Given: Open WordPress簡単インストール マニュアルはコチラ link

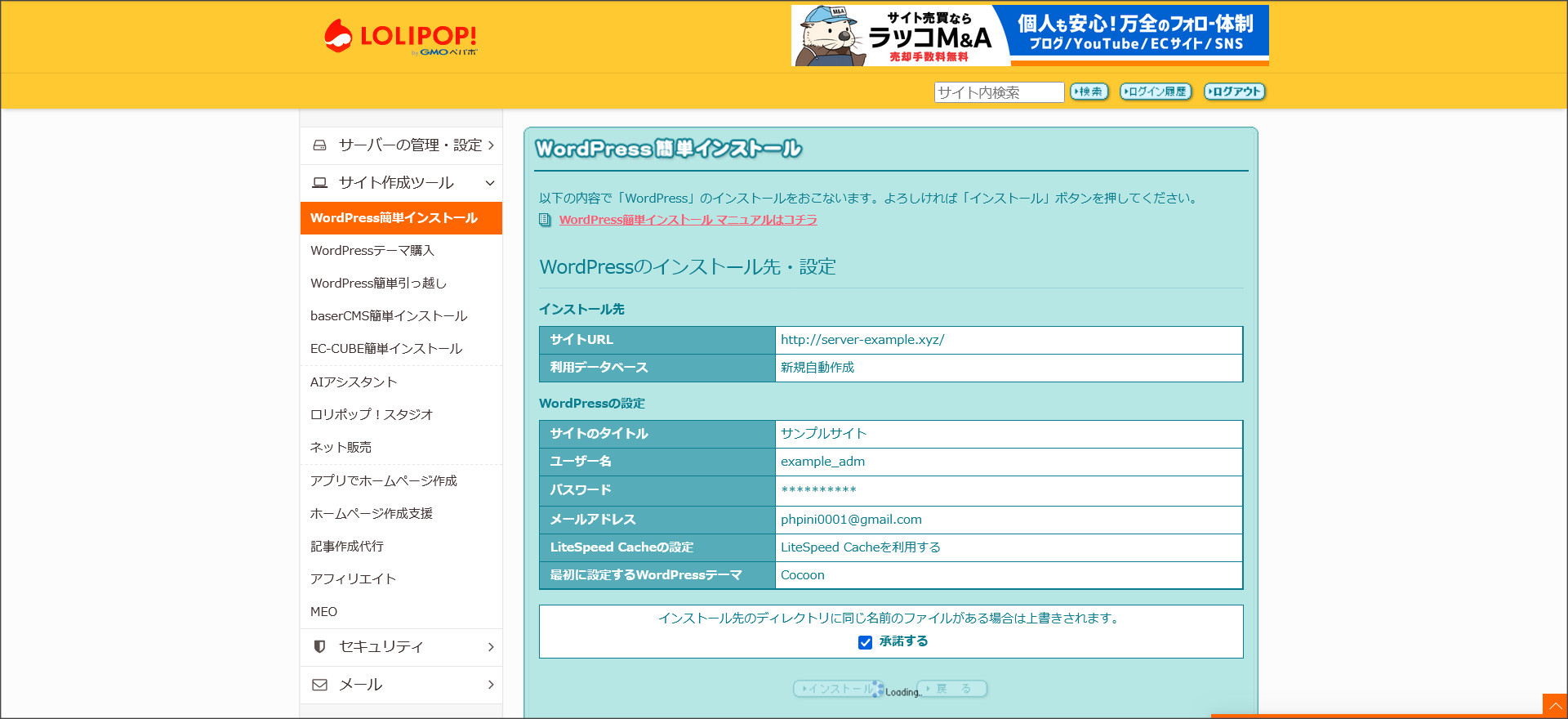Looking at the screenshot, I should coord(688,220).
